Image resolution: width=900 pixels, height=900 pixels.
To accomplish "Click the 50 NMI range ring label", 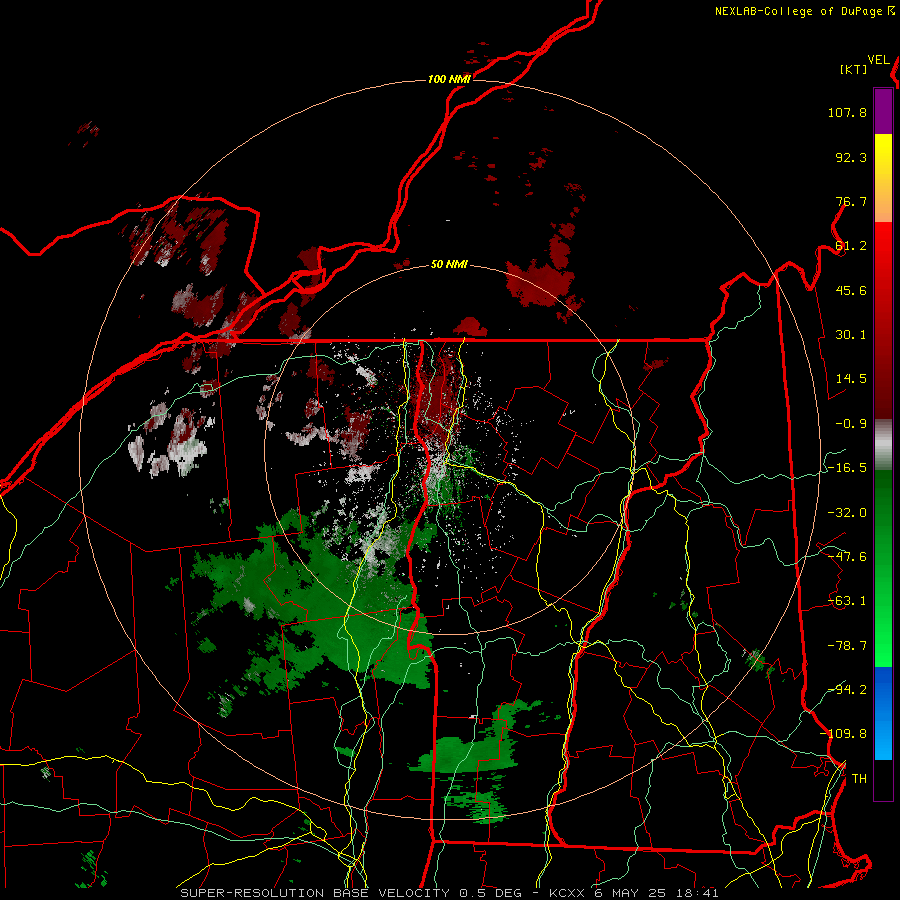I will 449,265.
